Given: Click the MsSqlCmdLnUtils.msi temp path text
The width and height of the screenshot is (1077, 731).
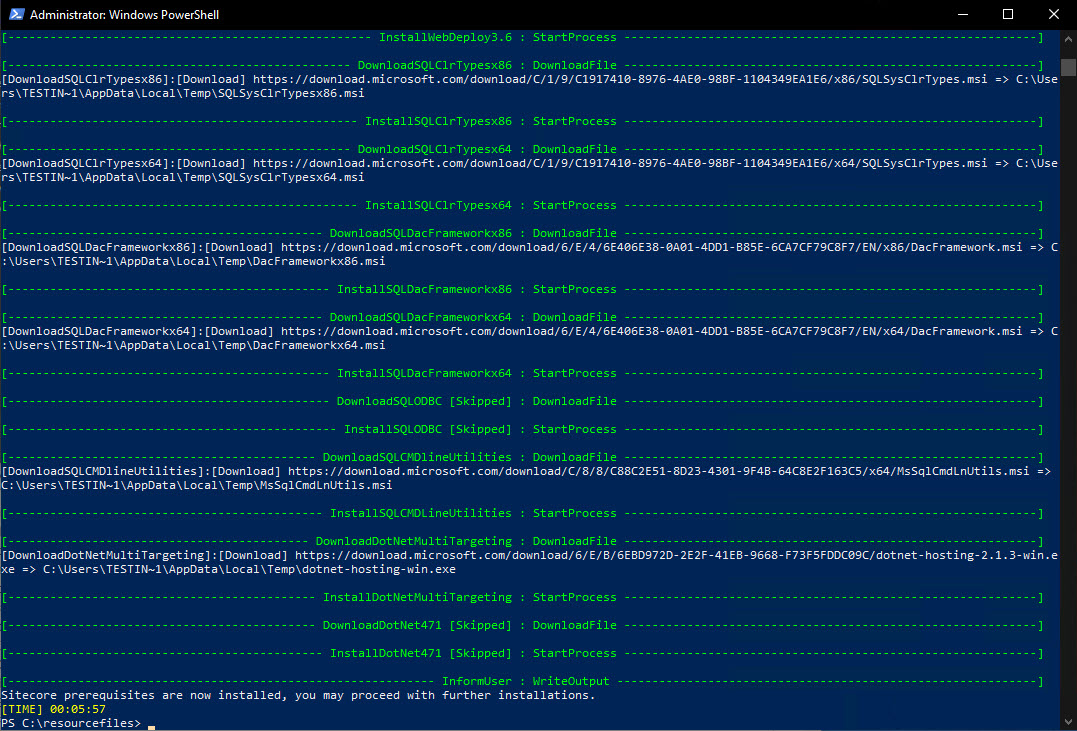Looking at the screenshot, I should click(196, 486).
